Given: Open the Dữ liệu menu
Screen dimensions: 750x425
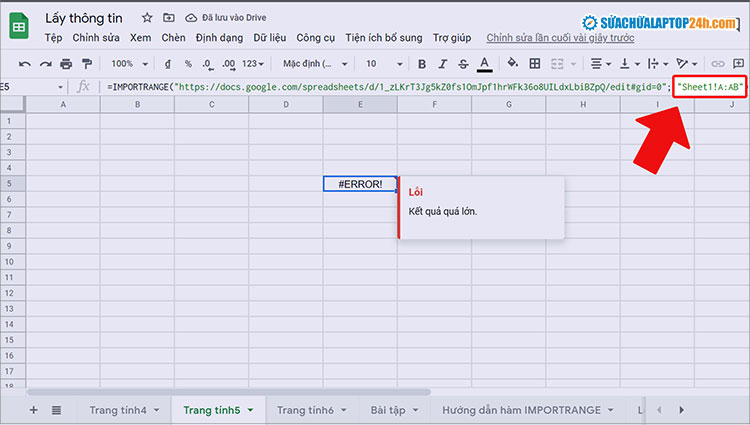Looking at the screenshot, I should (x=270, y=37).
